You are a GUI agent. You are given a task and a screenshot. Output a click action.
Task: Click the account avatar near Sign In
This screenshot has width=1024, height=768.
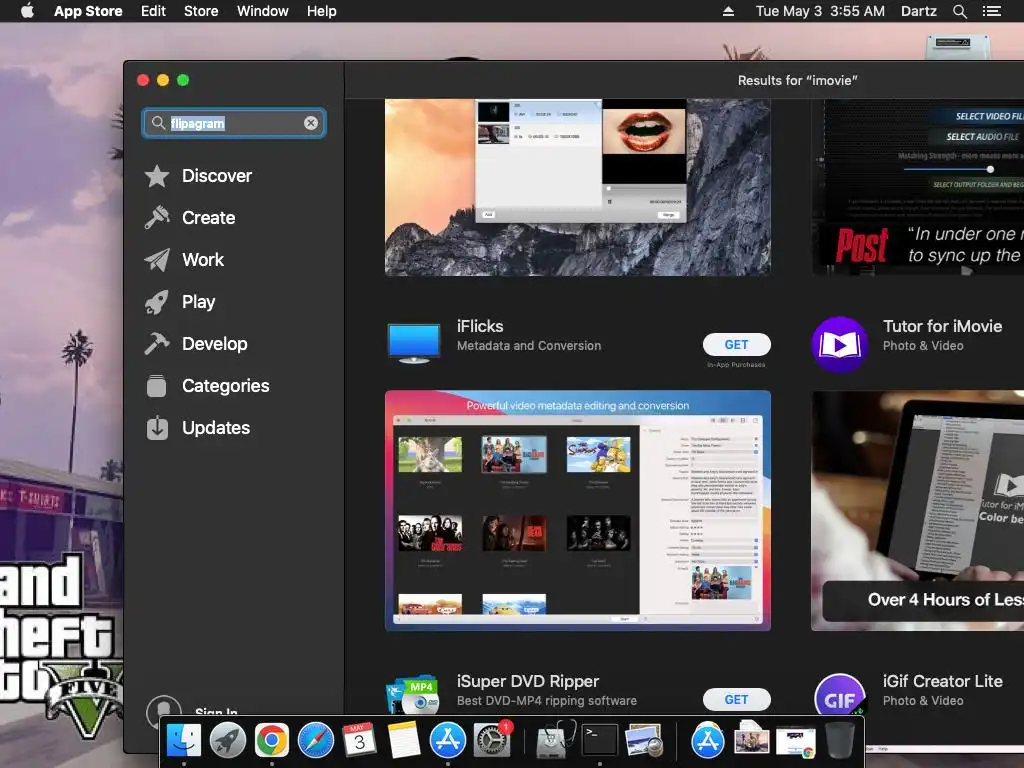tap(164, 711)
